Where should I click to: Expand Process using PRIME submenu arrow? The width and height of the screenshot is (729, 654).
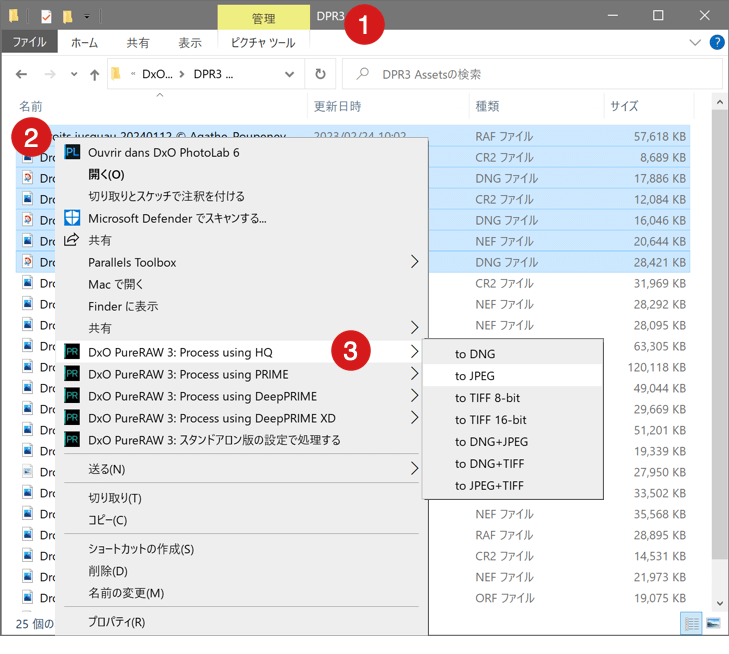click(x=414, y=373)
